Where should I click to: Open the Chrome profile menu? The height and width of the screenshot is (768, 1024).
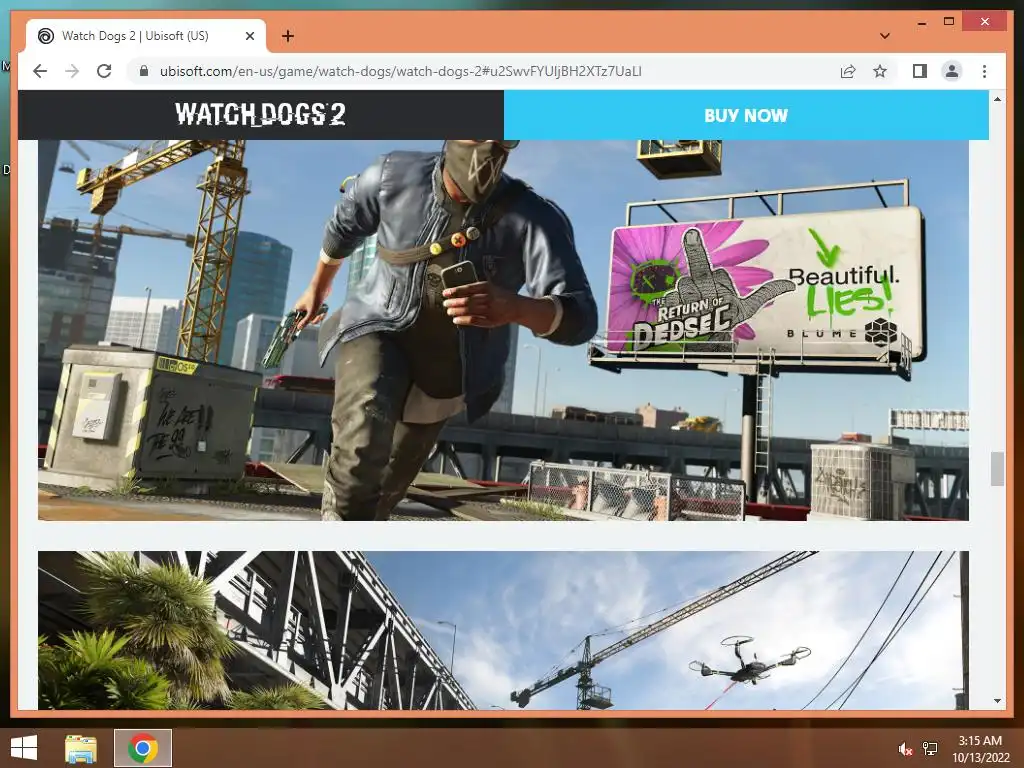(x=952, y=71)
